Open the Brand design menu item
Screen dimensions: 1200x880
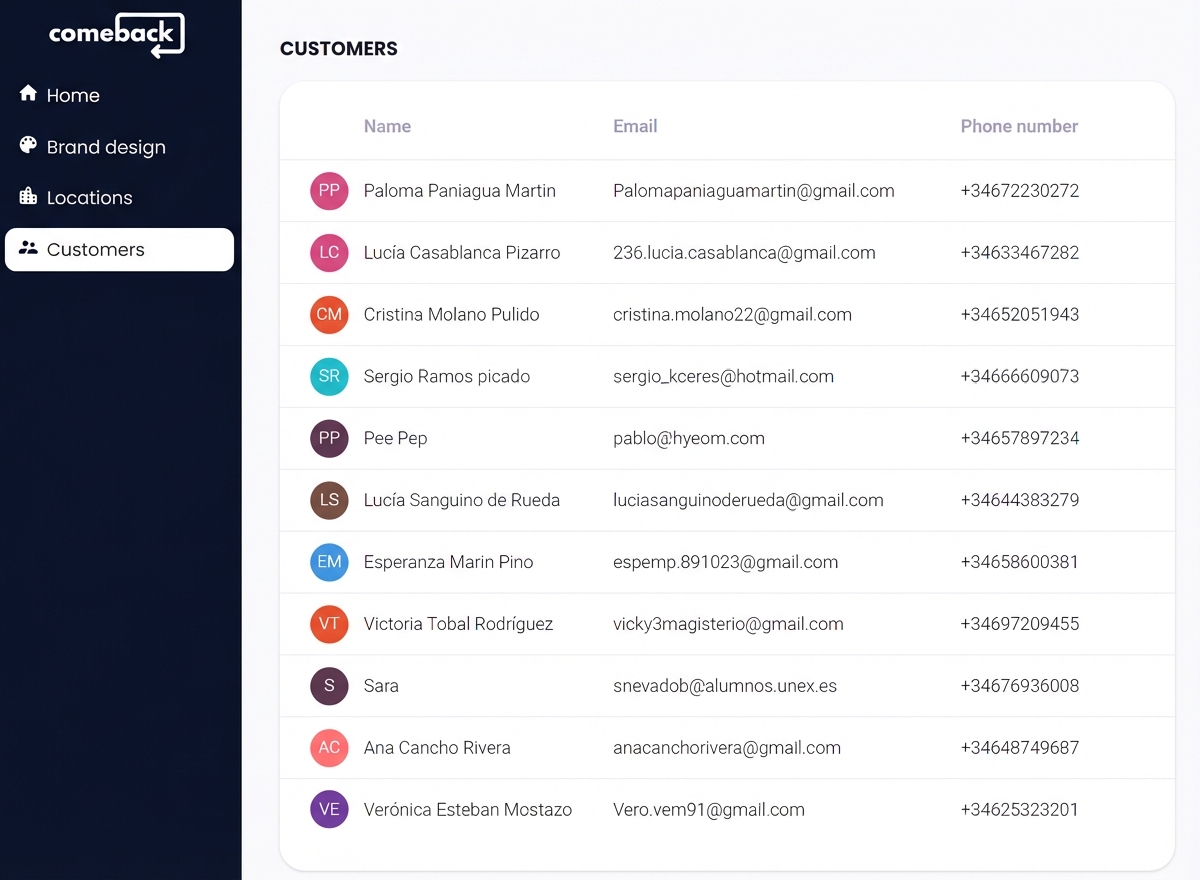coord(106,147)
